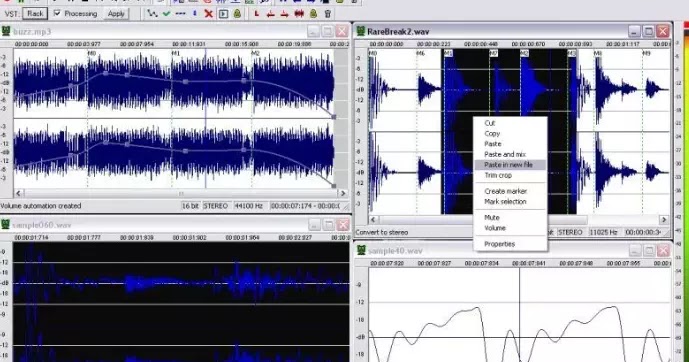Click 'STEREO' in buzz.mp3 status bar
The image size is (689, 362).
coord(215,206)
